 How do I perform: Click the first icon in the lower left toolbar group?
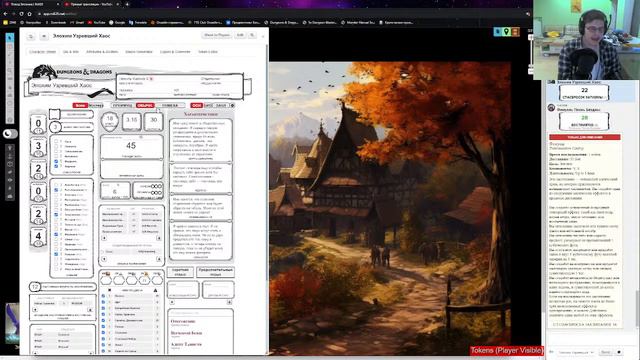point(10,148)
